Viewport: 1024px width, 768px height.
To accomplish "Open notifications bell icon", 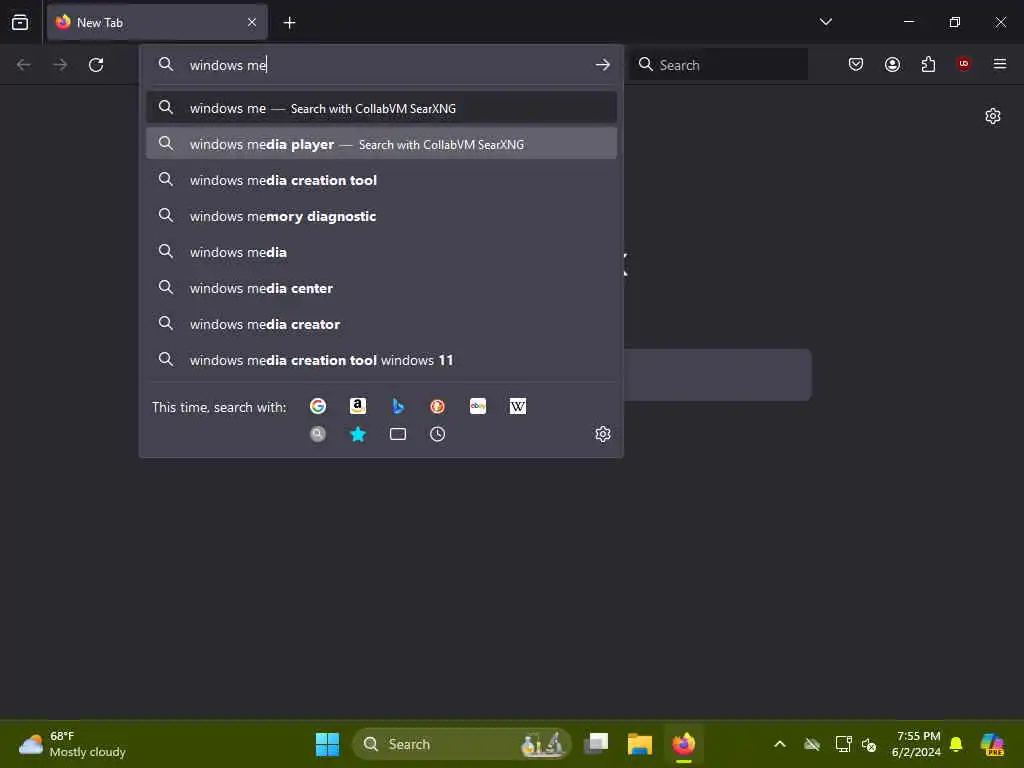I will click(955, 744).
